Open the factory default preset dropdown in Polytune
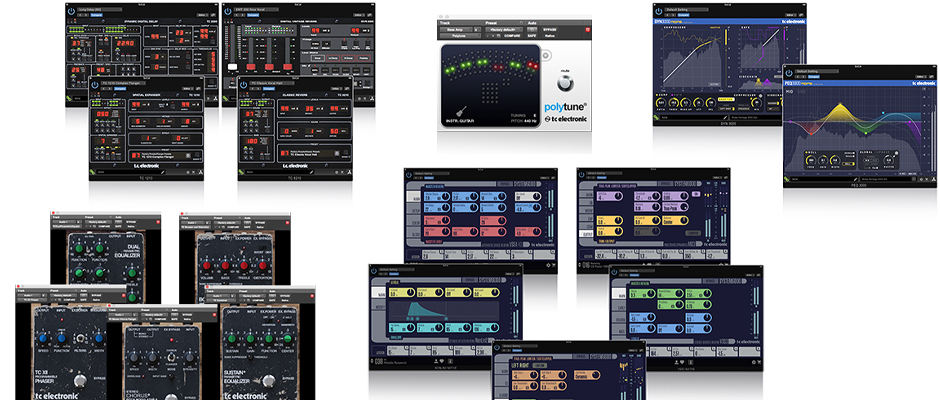 (x=503, y=29)
